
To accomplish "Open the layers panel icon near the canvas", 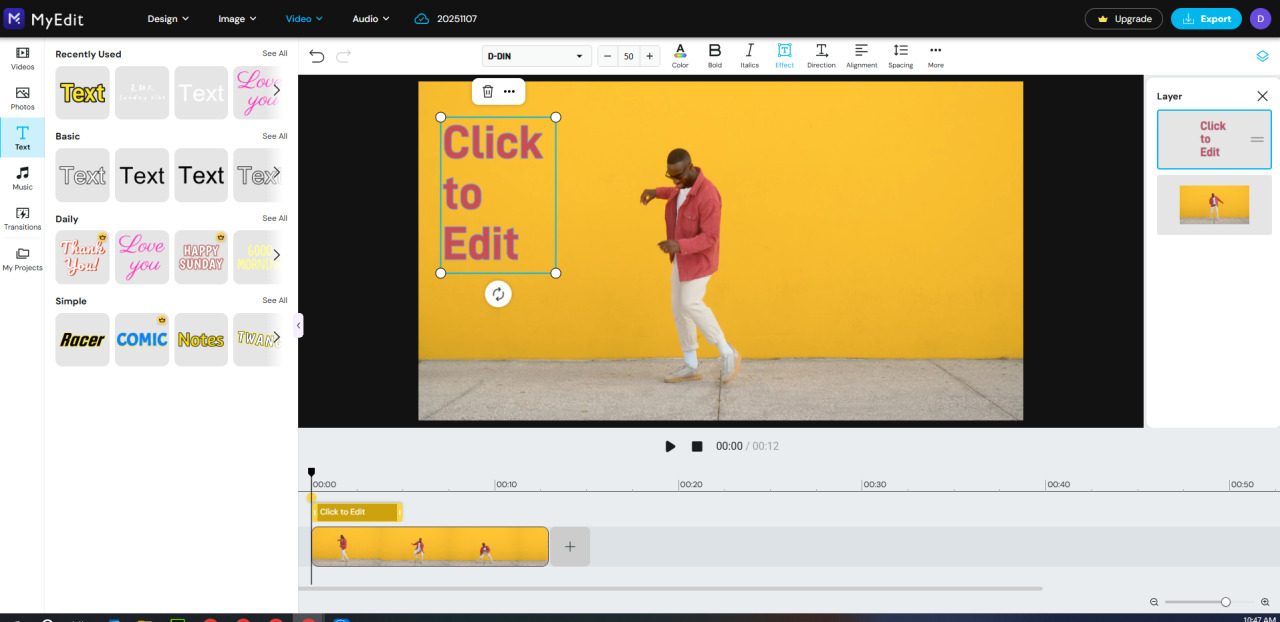I will [1261, 56].
